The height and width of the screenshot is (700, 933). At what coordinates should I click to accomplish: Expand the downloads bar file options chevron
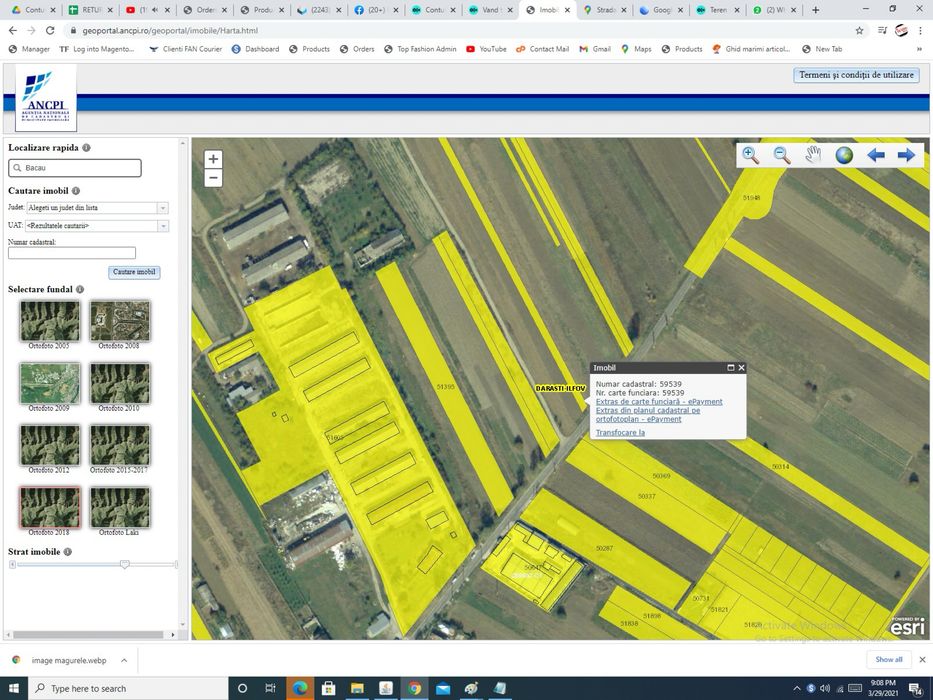click(x=124, y=660)
